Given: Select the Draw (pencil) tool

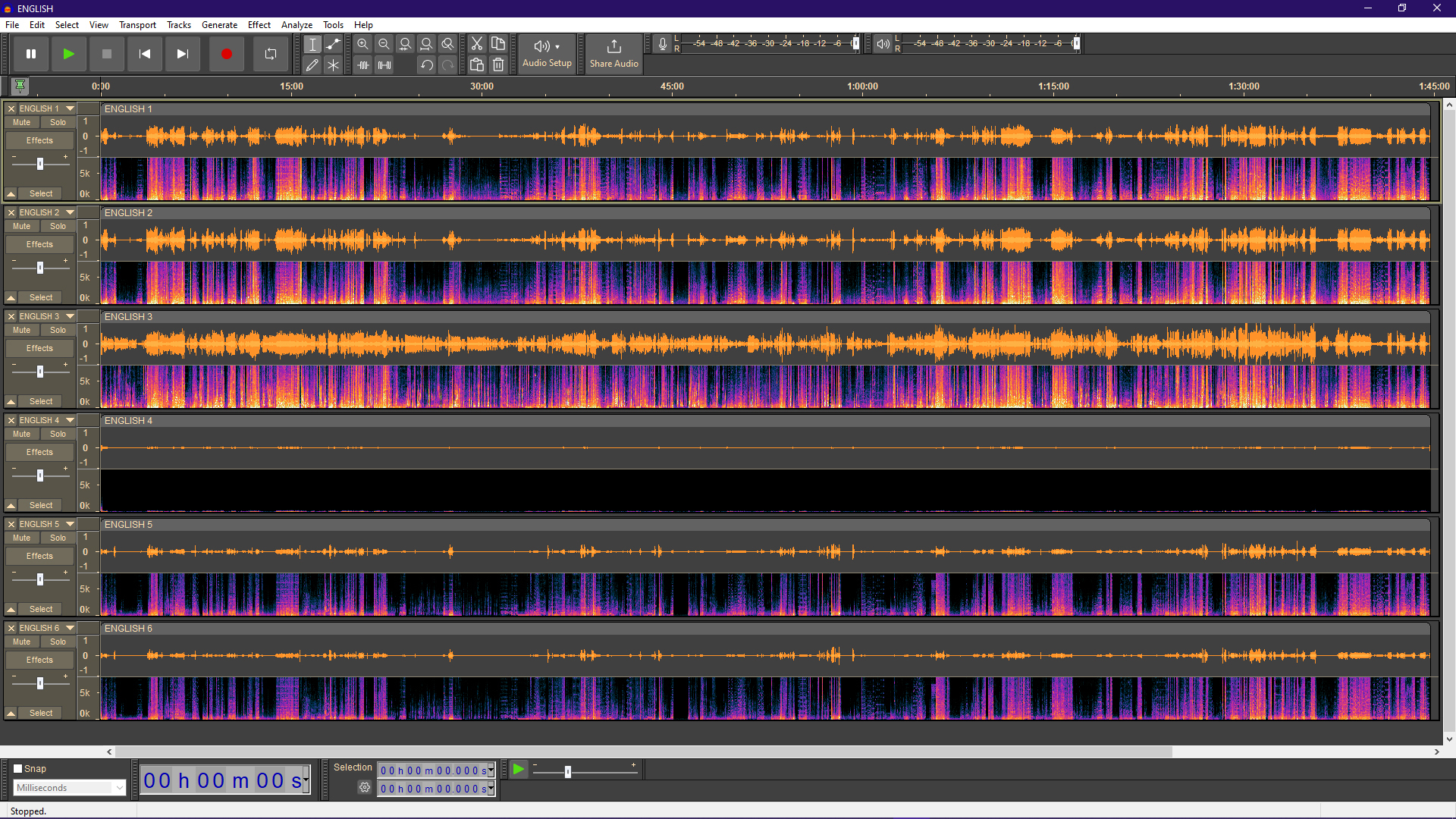Looking at the screenshot, I should 312,65.
